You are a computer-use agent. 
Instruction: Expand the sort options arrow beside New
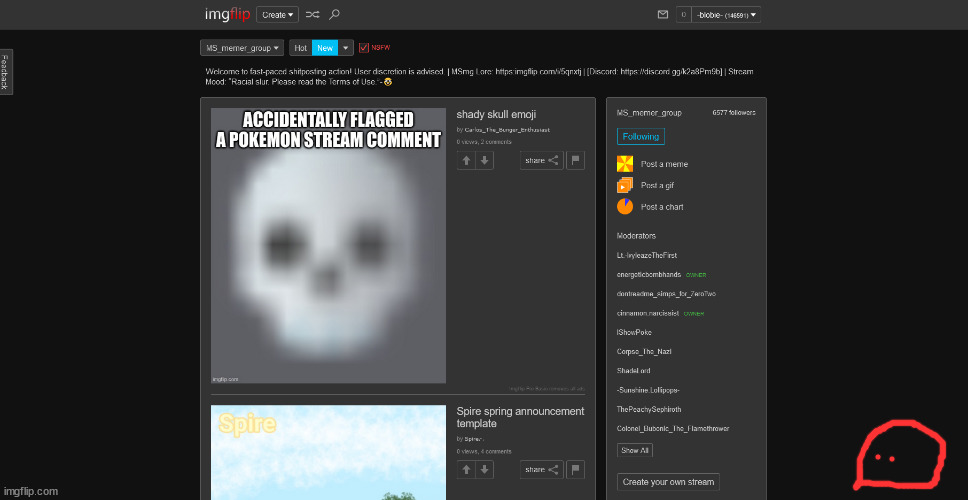[346, 48]
